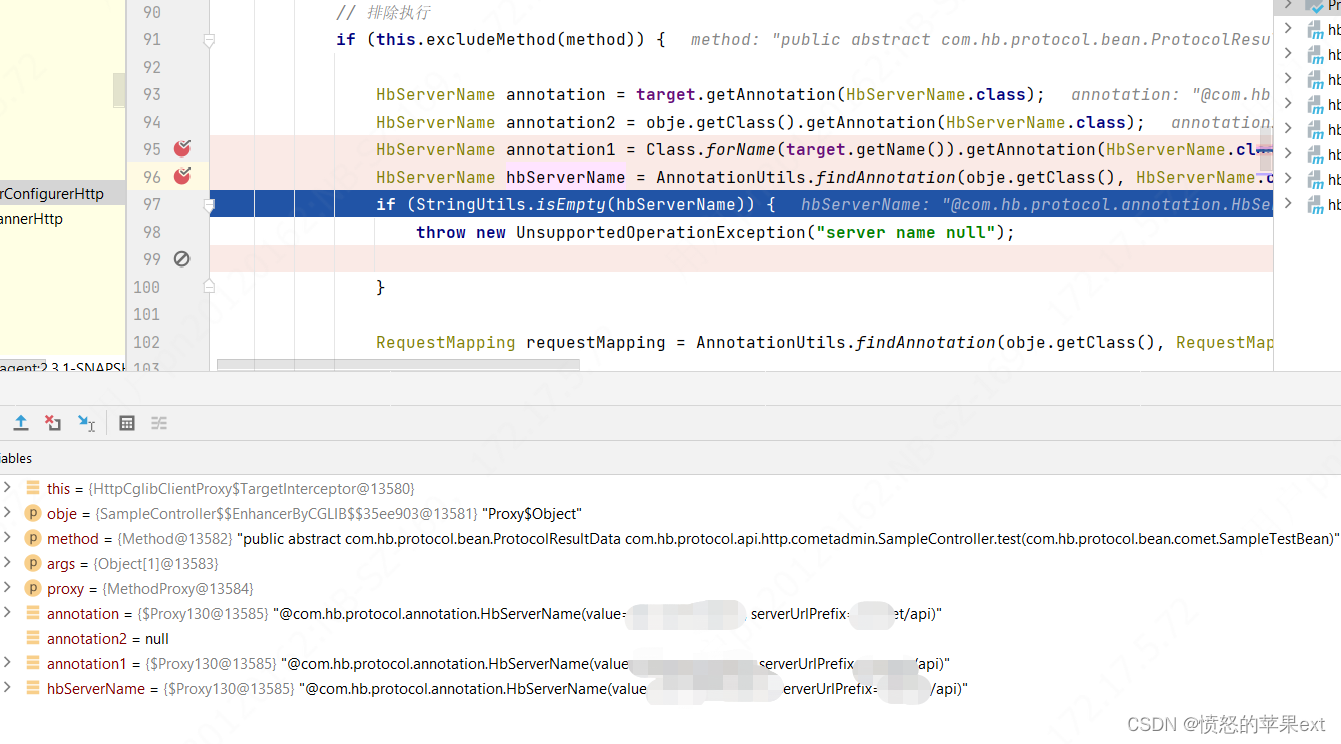1341x744 pixels.
Task: Expand the 'annotation' $Proxy130 variable node
Action: click(8, 613)
